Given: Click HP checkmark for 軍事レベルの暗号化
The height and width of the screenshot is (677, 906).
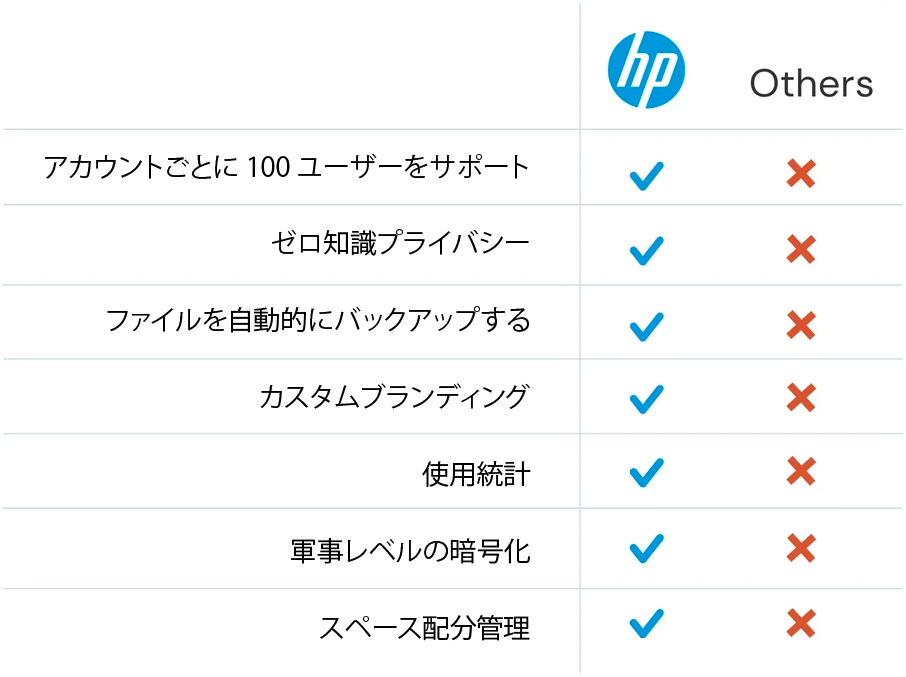Looking at the screenshot, I should click(647, 548).
